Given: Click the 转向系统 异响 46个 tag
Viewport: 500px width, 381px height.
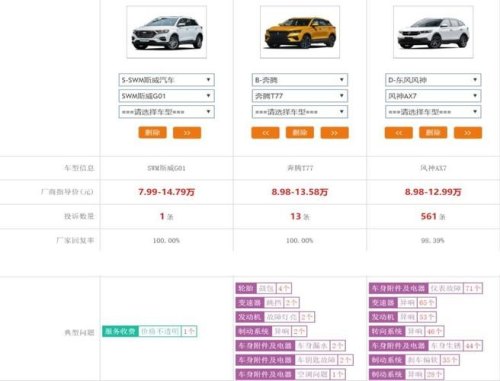Looking at the screenshot, I should coord(406,331).
